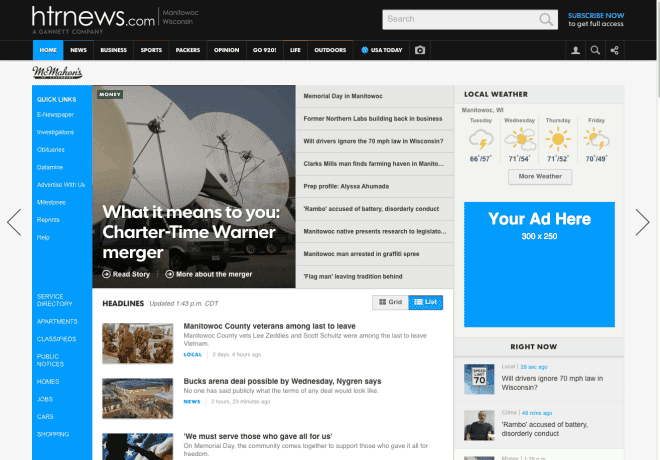Open the Service Directory link
This screenshot has height=460, width=660.
[54, 300]
